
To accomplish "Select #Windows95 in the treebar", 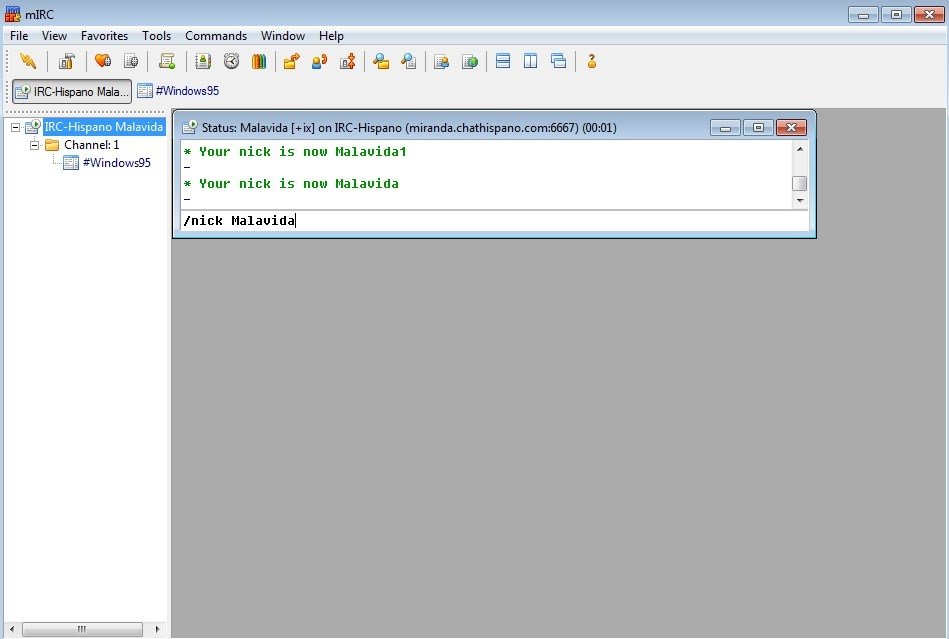I will click(116, 163).
